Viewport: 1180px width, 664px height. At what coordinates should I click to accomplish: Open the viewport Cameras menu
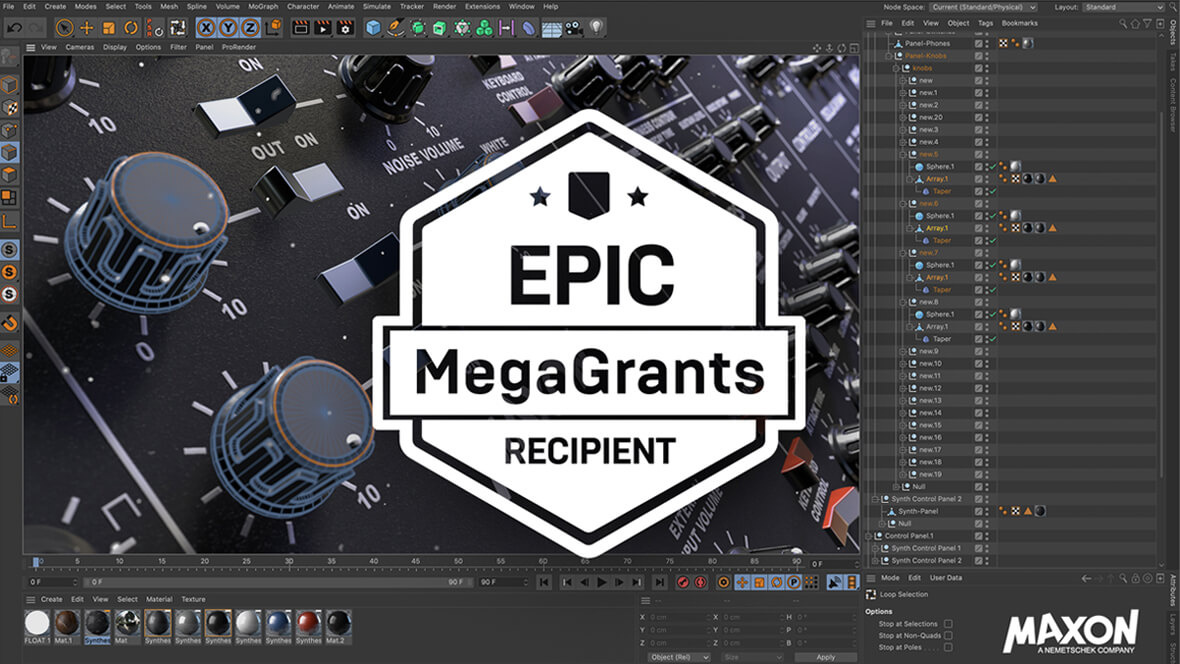80,47
